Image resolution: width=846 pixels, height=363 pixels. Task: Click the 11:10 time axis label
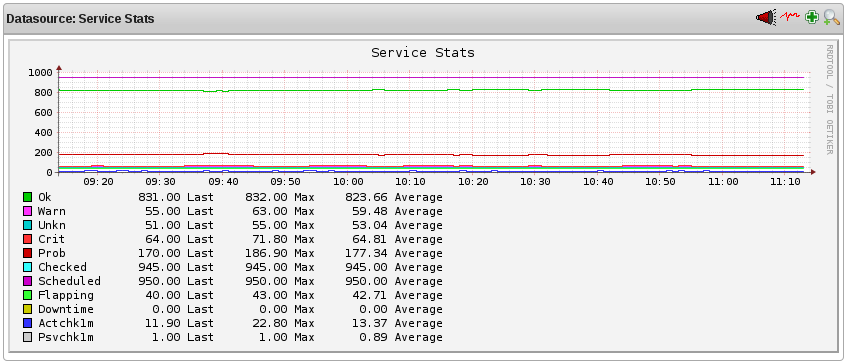point(786,182)
